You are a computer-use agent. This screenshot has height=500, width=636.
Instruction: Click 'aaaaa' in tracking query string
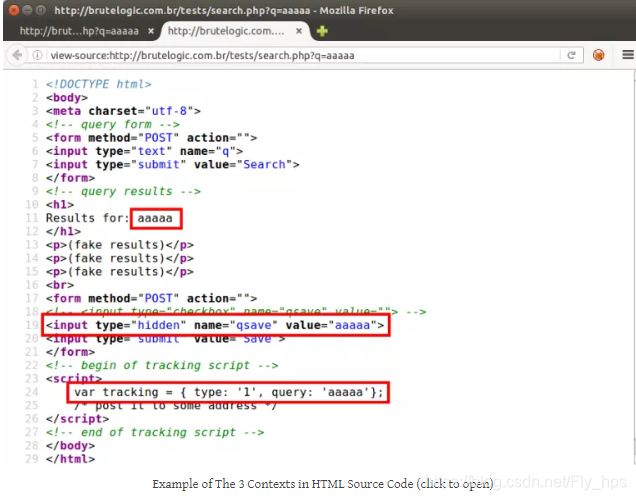coord(346,392)
